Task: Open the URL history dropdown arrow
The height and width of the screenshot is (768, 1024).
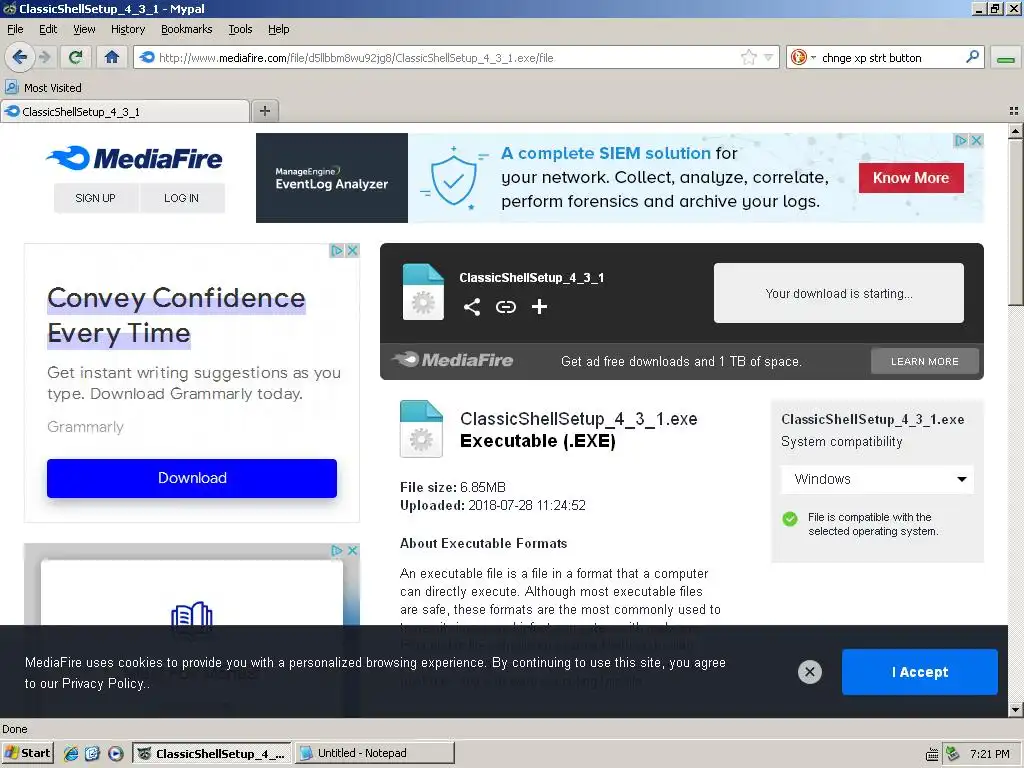Action: point(769,57)
